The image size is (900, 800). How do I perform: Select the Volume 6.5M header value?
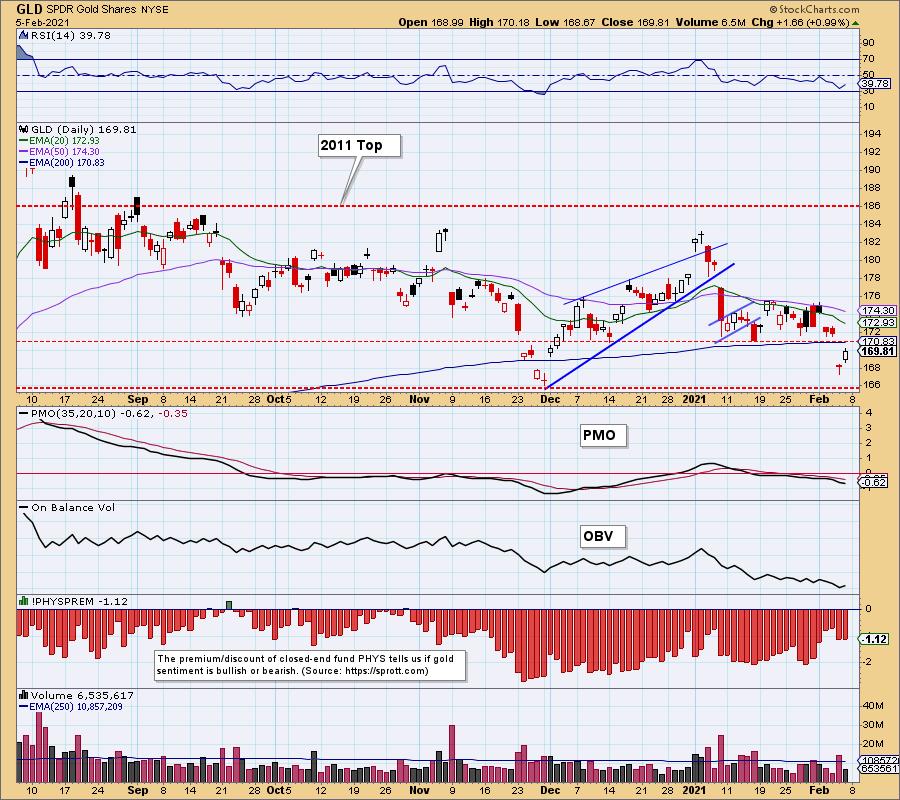(711, 22)
